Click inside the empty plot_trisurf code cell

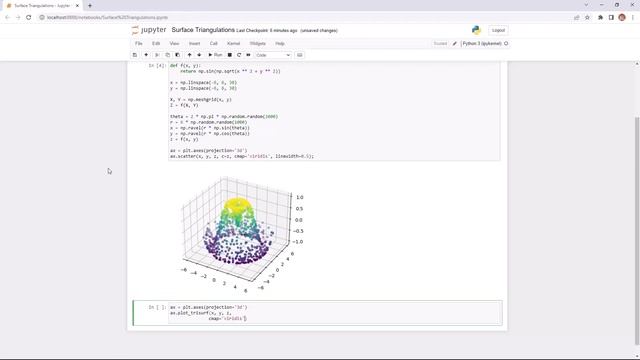click(335, 313)
